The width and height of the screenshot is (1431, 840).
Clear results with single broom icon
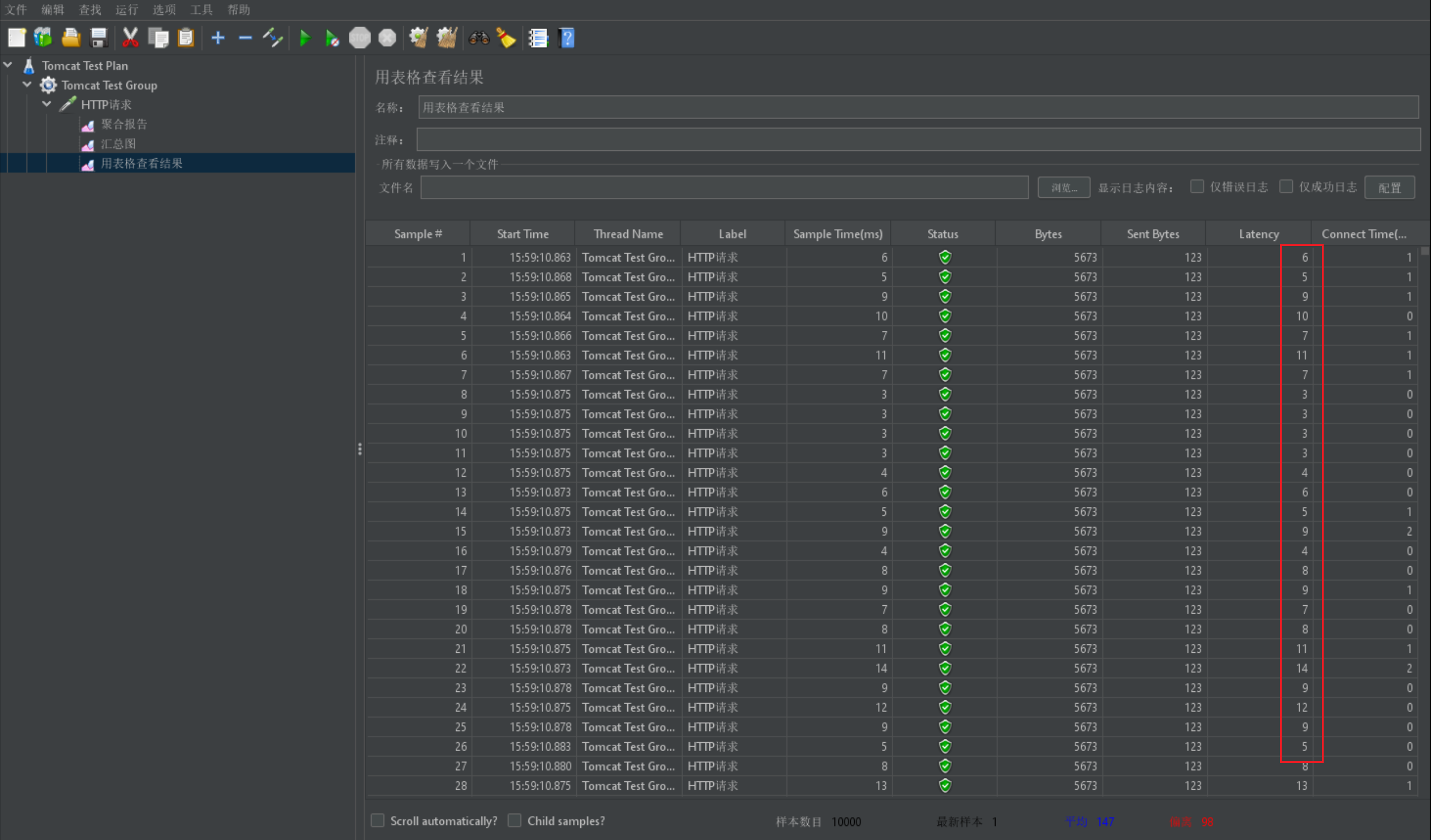click(419, 38)
